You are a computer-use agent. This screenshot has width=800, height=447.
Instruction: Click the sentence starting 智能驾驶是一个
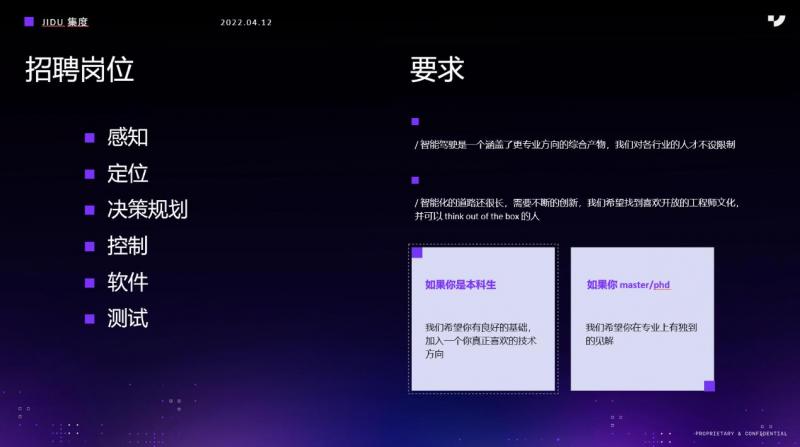click(x=575, y=145)
